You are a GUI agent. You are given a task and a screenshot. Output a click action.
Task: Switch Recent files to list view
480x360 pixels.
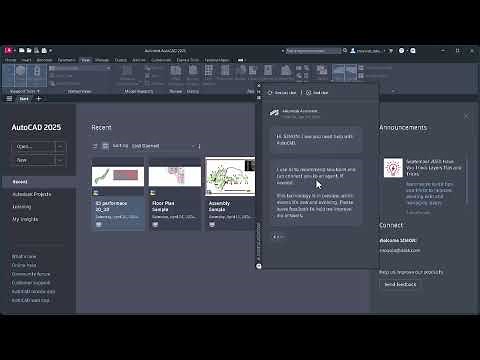click(x=95, y=146)
